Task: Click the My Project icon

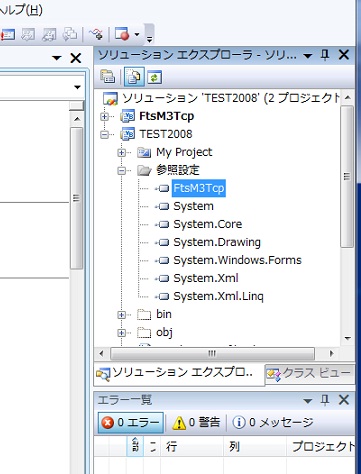Action: (144, 153)
